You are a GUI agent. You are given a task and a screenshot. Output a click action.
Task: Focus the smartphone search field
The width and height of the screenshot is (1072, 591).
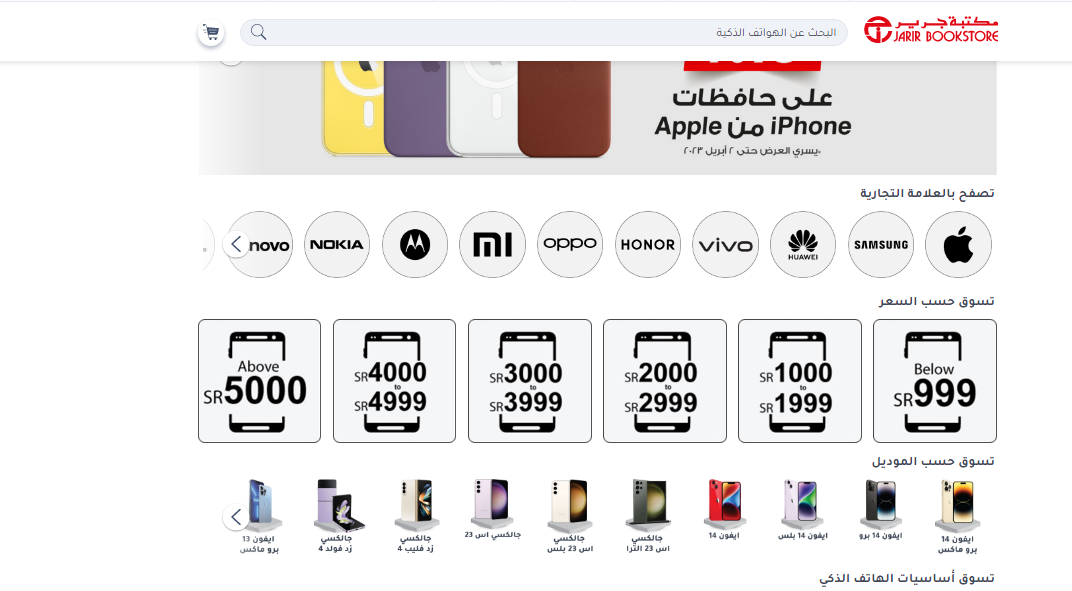(x=544, y=32)
